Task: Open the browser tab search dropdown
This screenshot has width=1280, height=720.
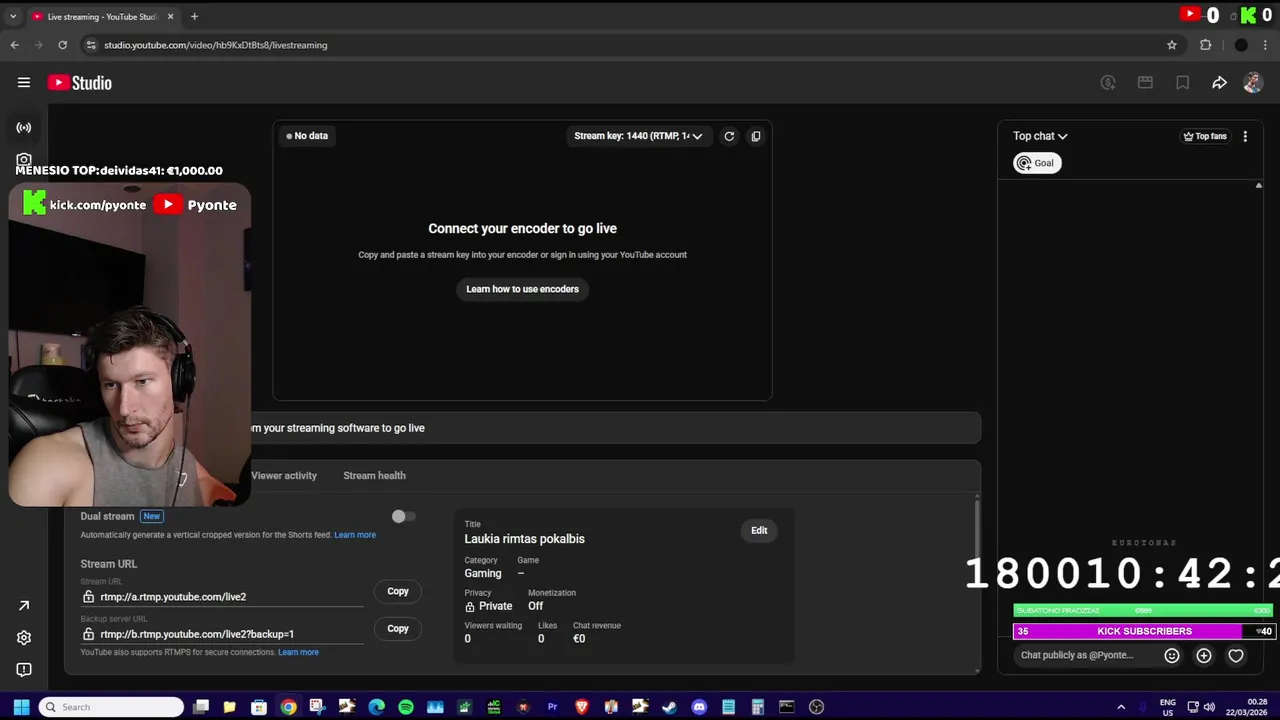Action: [x=13, y=16]
